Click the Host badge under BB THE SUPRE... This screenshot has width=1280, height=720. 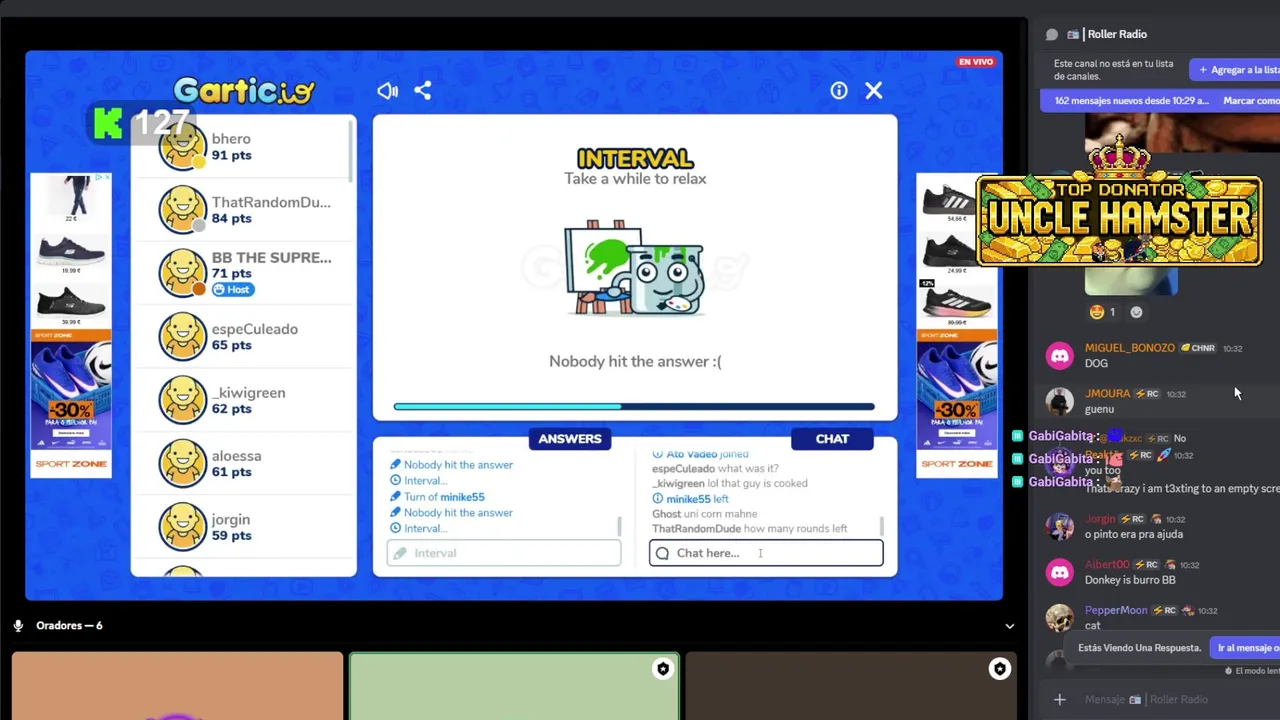coord(233,290)
